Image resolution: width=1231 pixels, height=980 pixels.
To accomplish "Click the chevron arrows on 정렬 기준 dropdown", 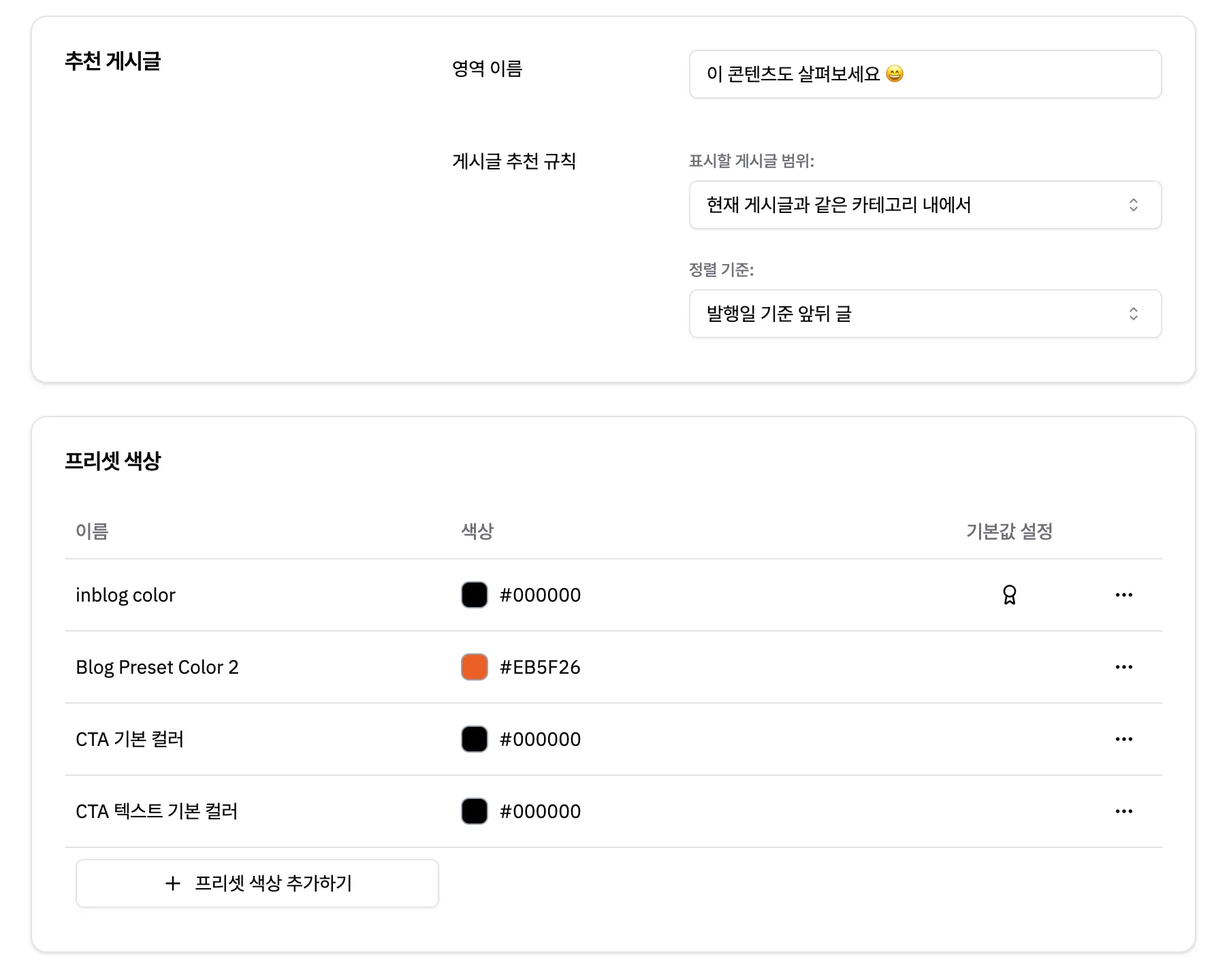I will click(1133, 314).
